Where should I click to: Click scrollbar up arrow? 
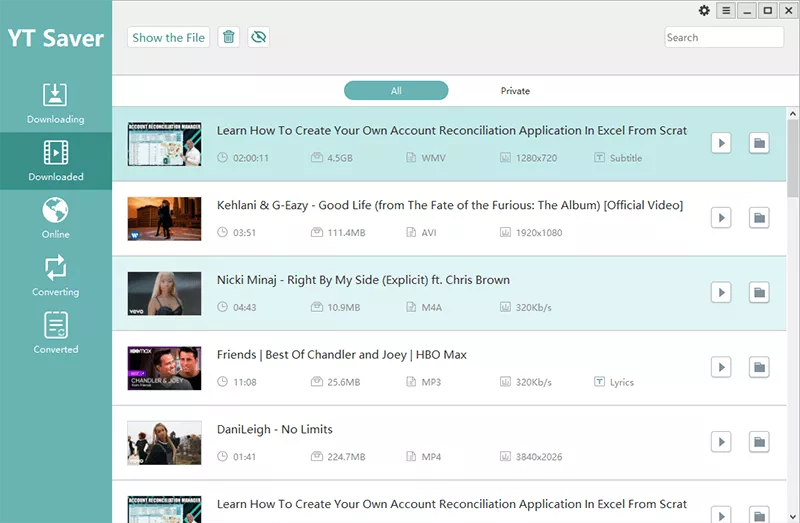(x=792, y=113)
